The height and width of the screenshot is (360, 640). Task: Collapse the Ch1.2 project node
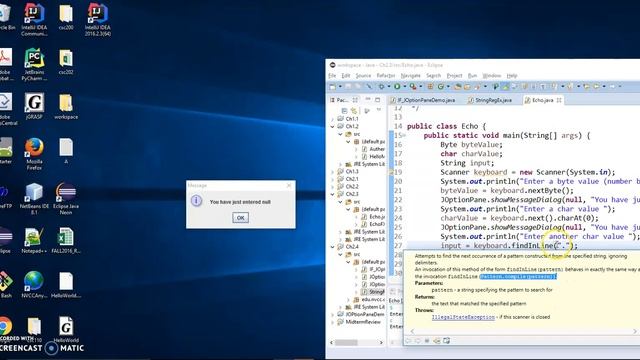tap(333, 127)
